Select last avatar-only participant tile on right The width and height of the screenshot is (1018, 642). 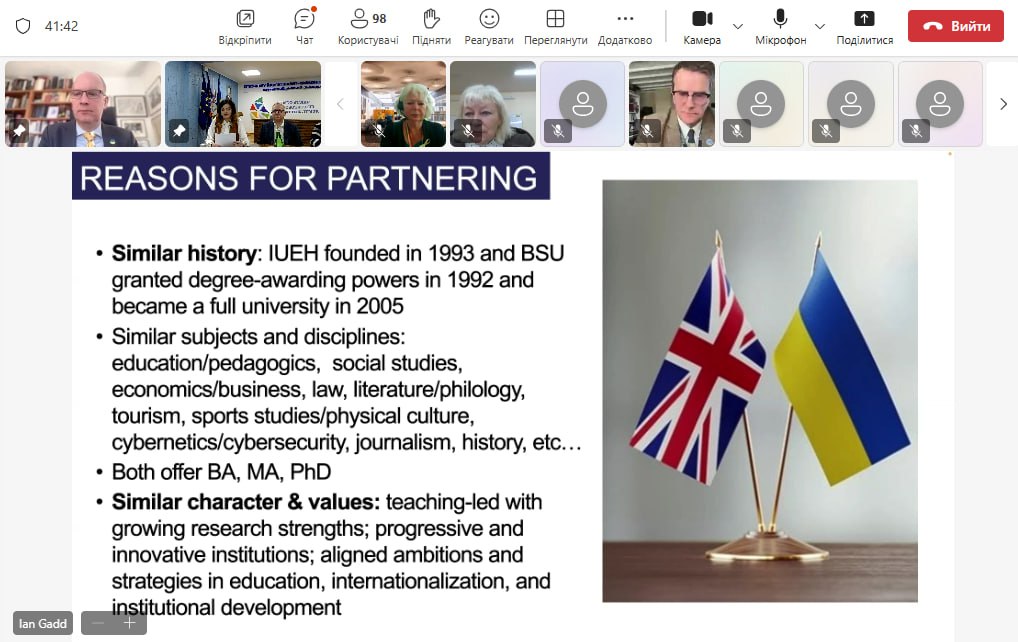941,104
